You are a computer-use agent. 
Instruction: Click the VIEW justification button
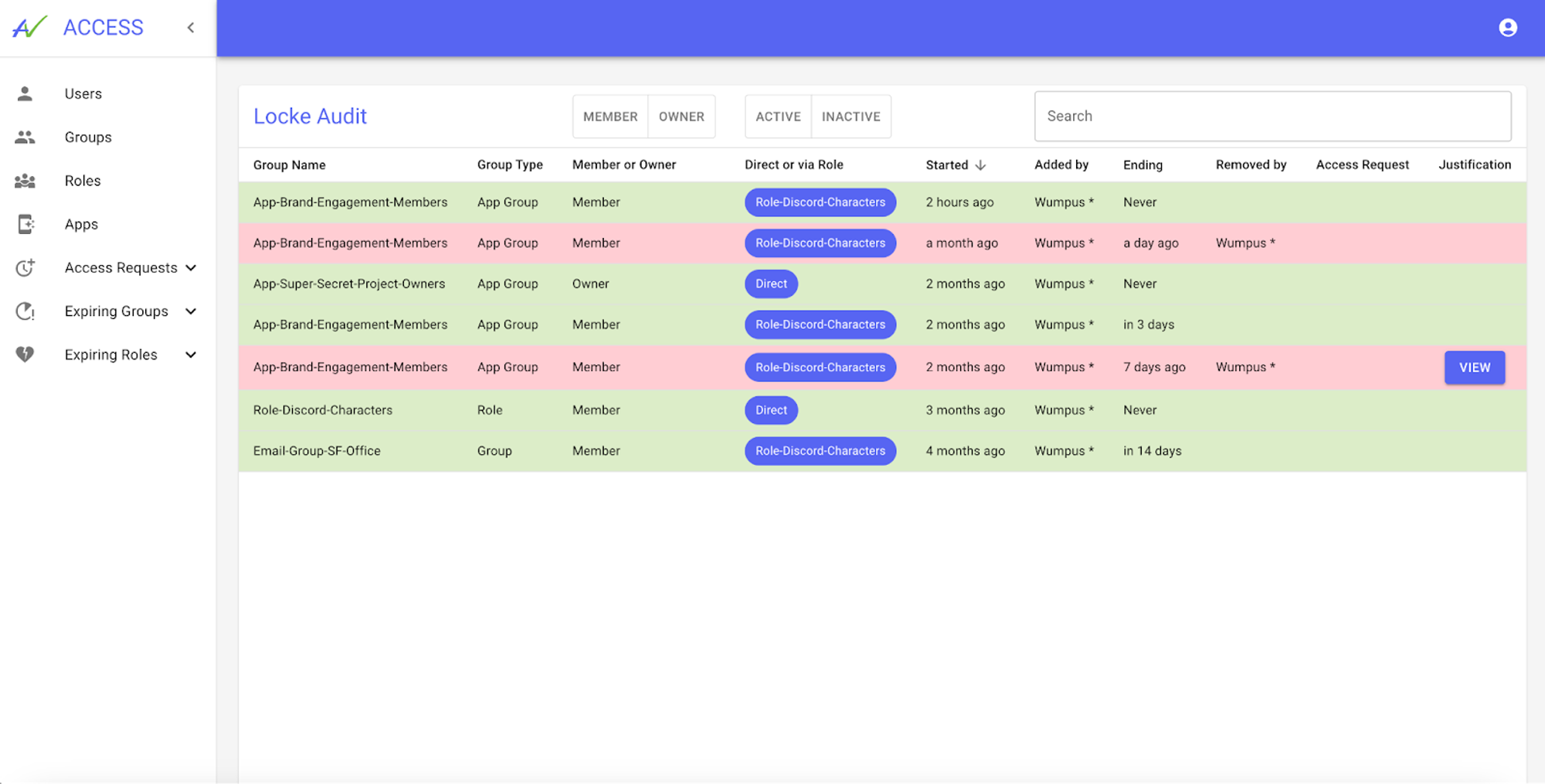[x=1474, y=367]
